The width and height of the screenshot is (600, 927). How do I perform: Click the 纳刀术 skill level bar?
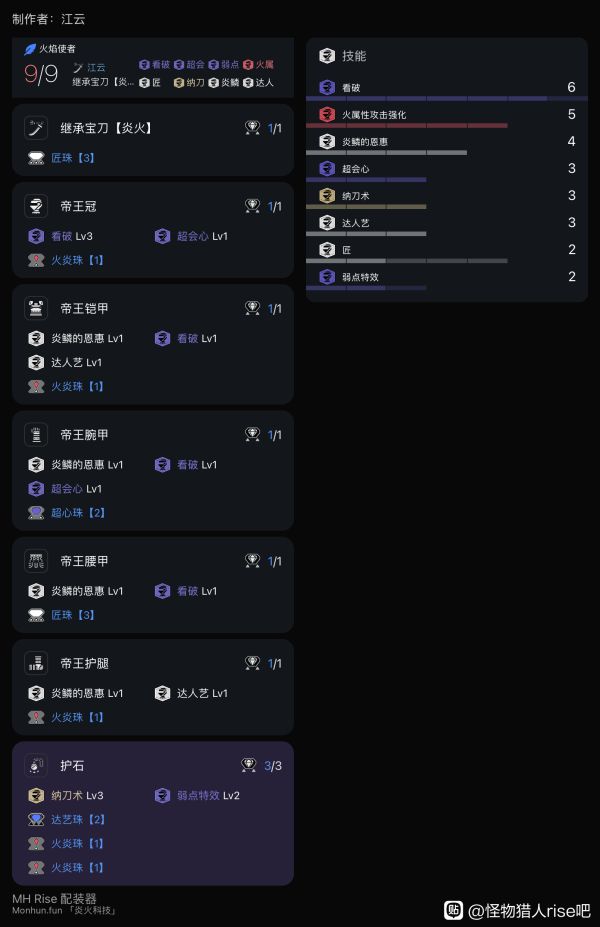366,207
